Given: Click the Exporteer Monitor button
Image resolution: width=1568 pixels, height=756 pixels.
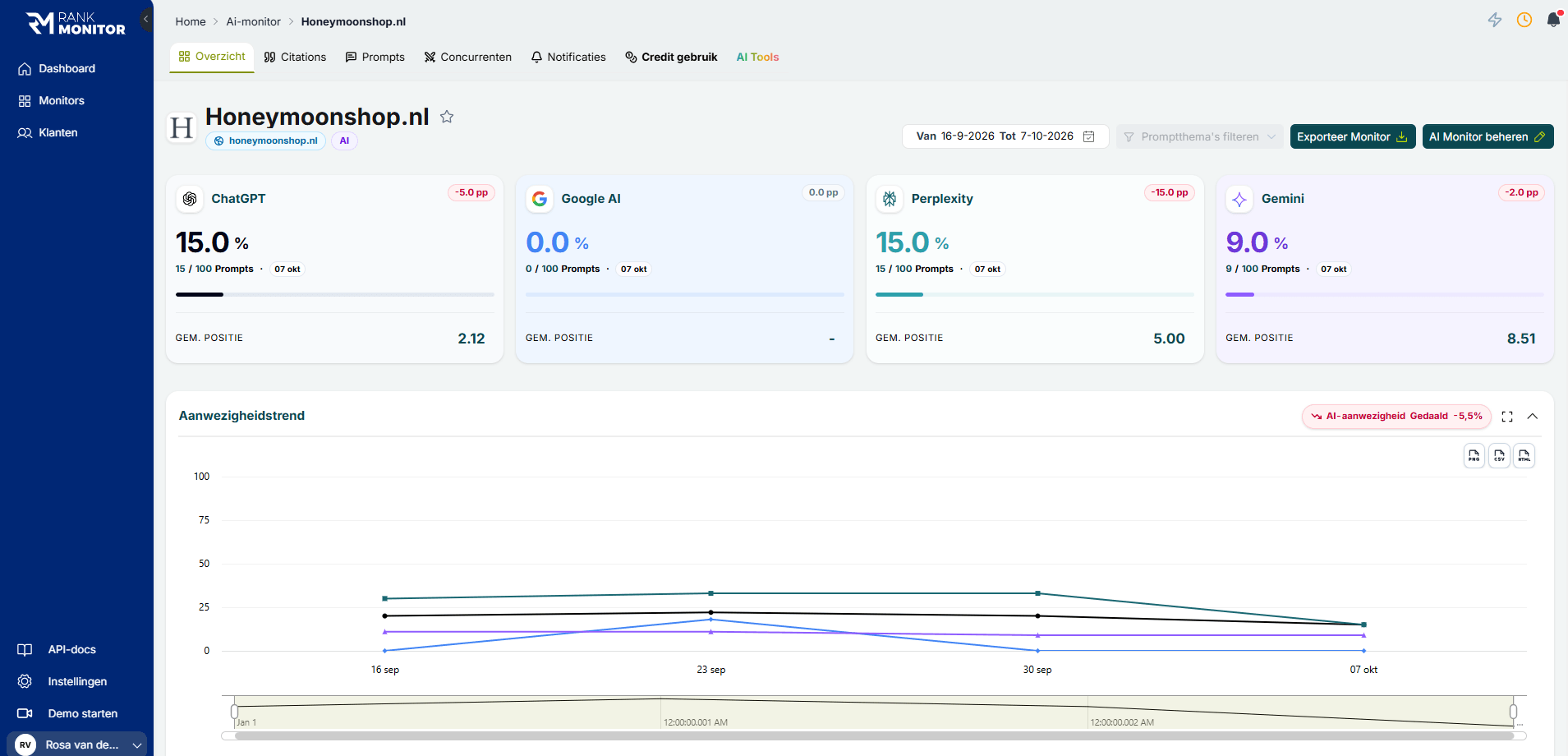Looking at the screenshot, I should [1353, 136].
